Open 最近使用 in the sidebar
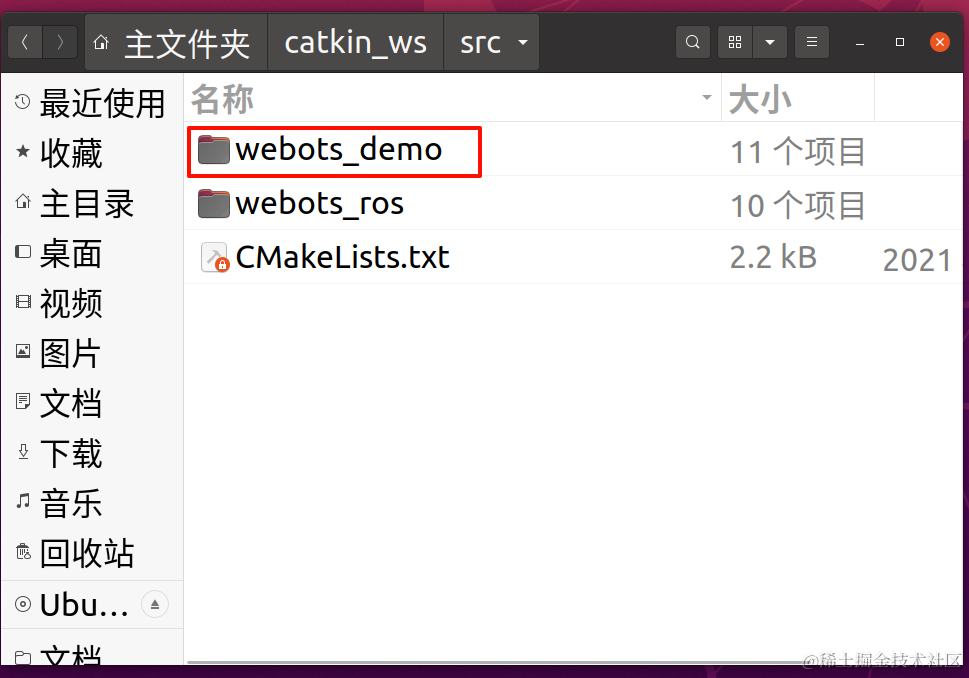This screenshot has width=969, height=678. click(90, 104)
